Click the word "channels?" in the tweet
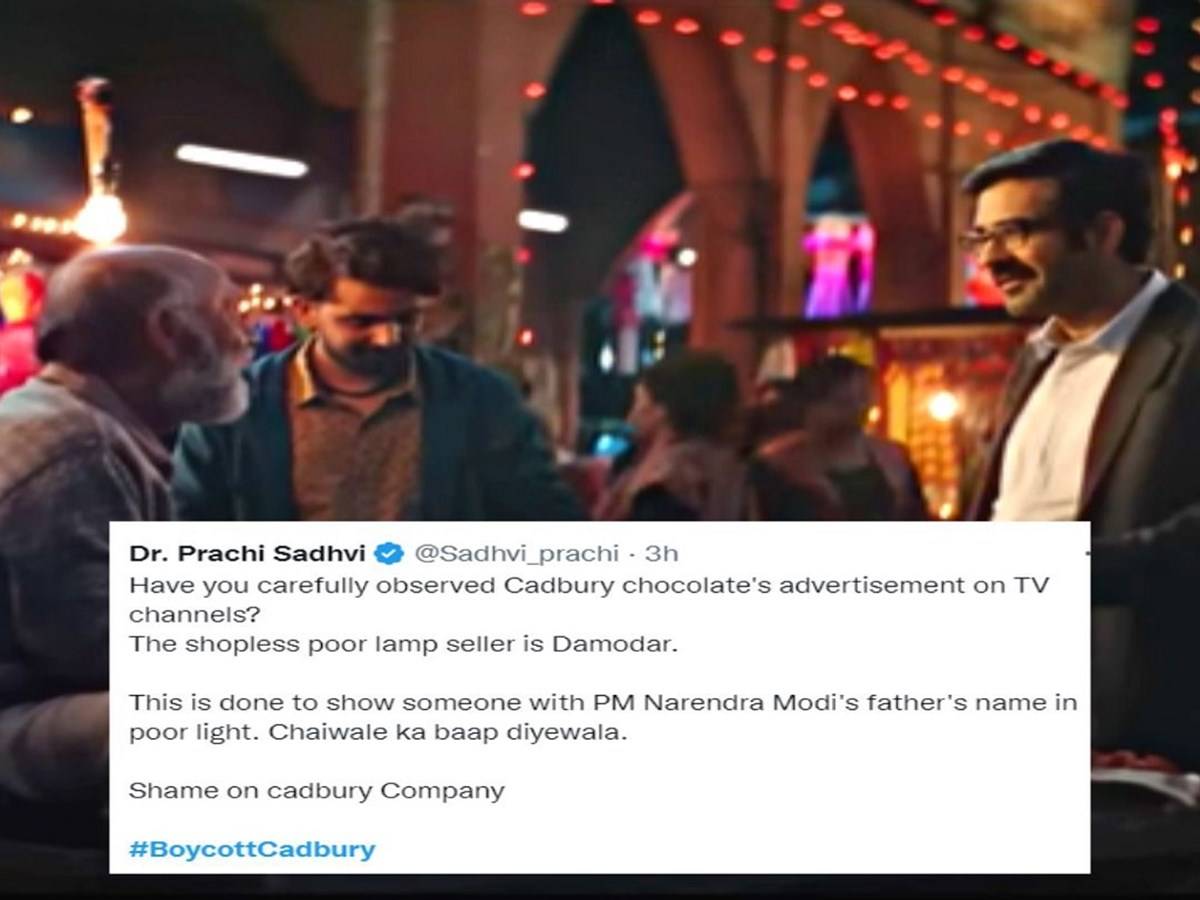Screen dimensions: 1200x900 188,615
